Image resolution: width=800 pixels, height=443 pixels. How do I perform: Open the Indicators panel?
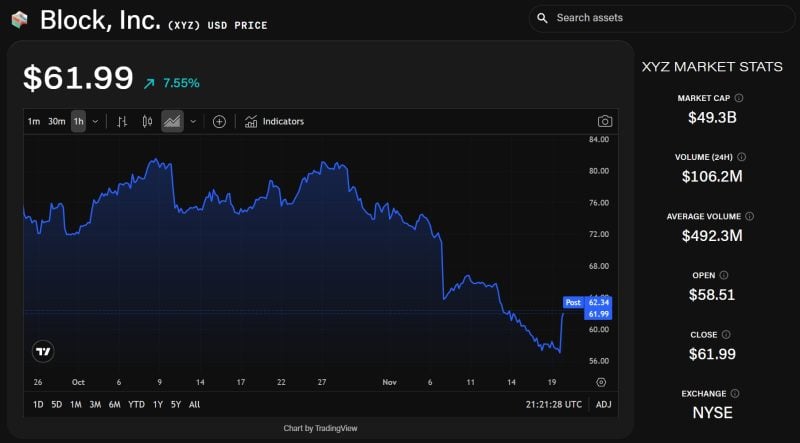point(274,121)
